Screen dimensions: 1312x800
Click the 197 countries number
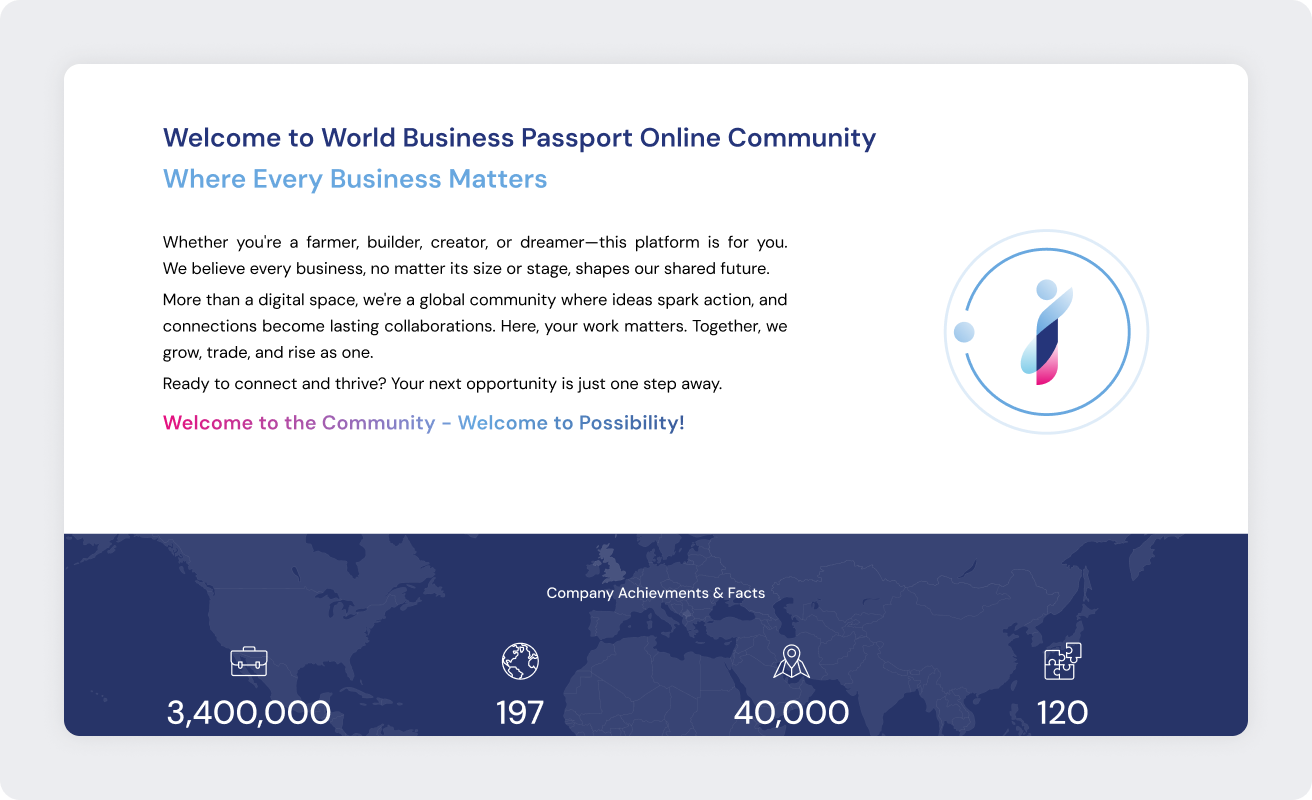[x=520, y=712]
